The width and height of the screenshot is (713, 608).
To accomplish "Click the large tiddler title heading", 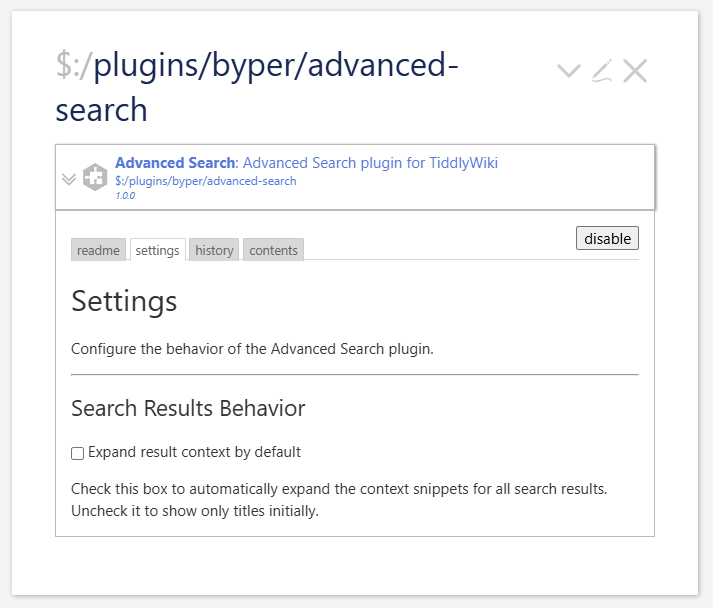I will pyautogui.click(x=257, y=87).
